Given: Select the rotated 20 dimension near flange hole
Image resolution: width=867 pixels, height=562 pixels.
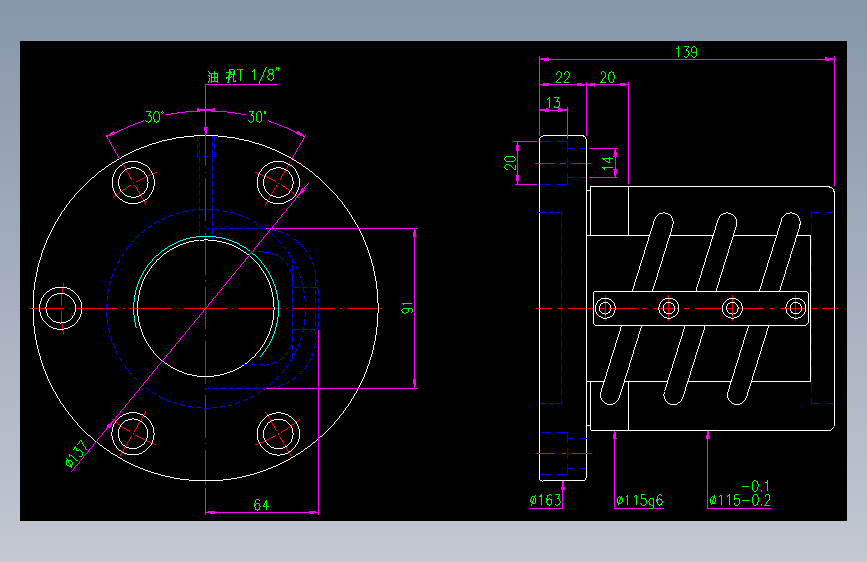Looking at the screenshot, I should pyautogui.click(x=510, y=163).
